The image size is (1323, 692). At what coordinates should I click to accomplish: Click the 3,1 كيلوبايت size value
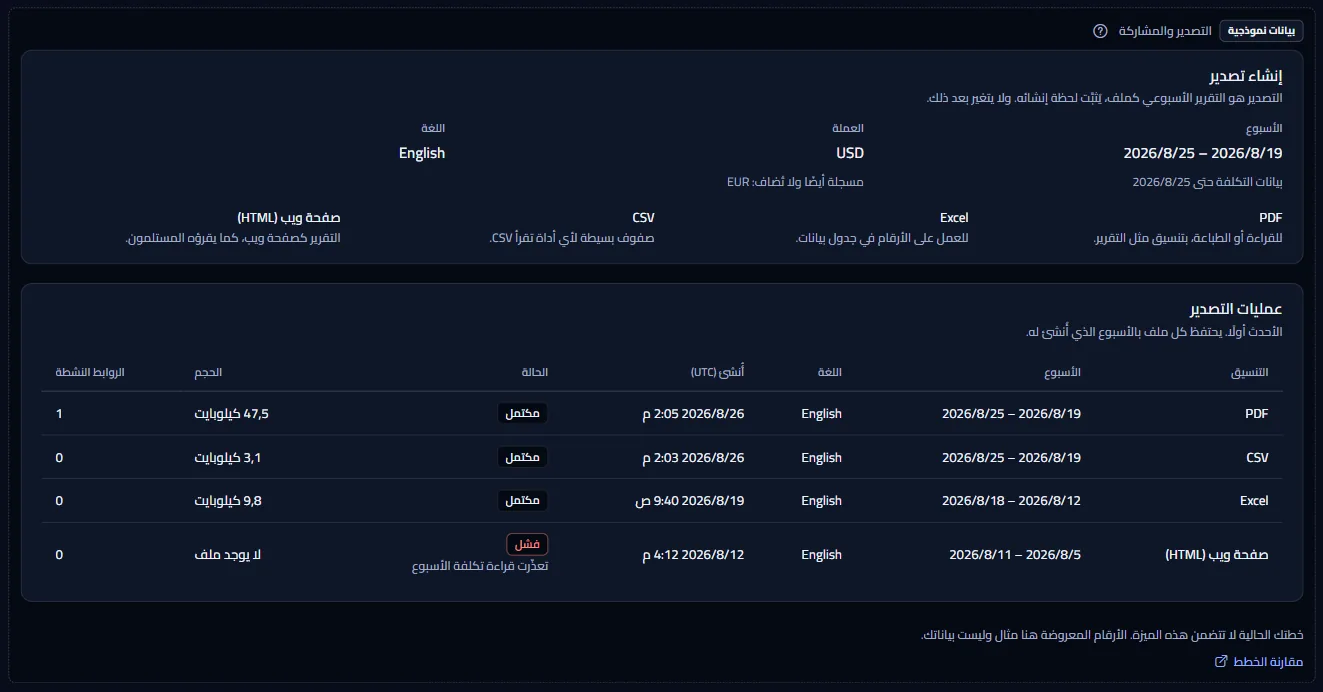tap(228, 458)
